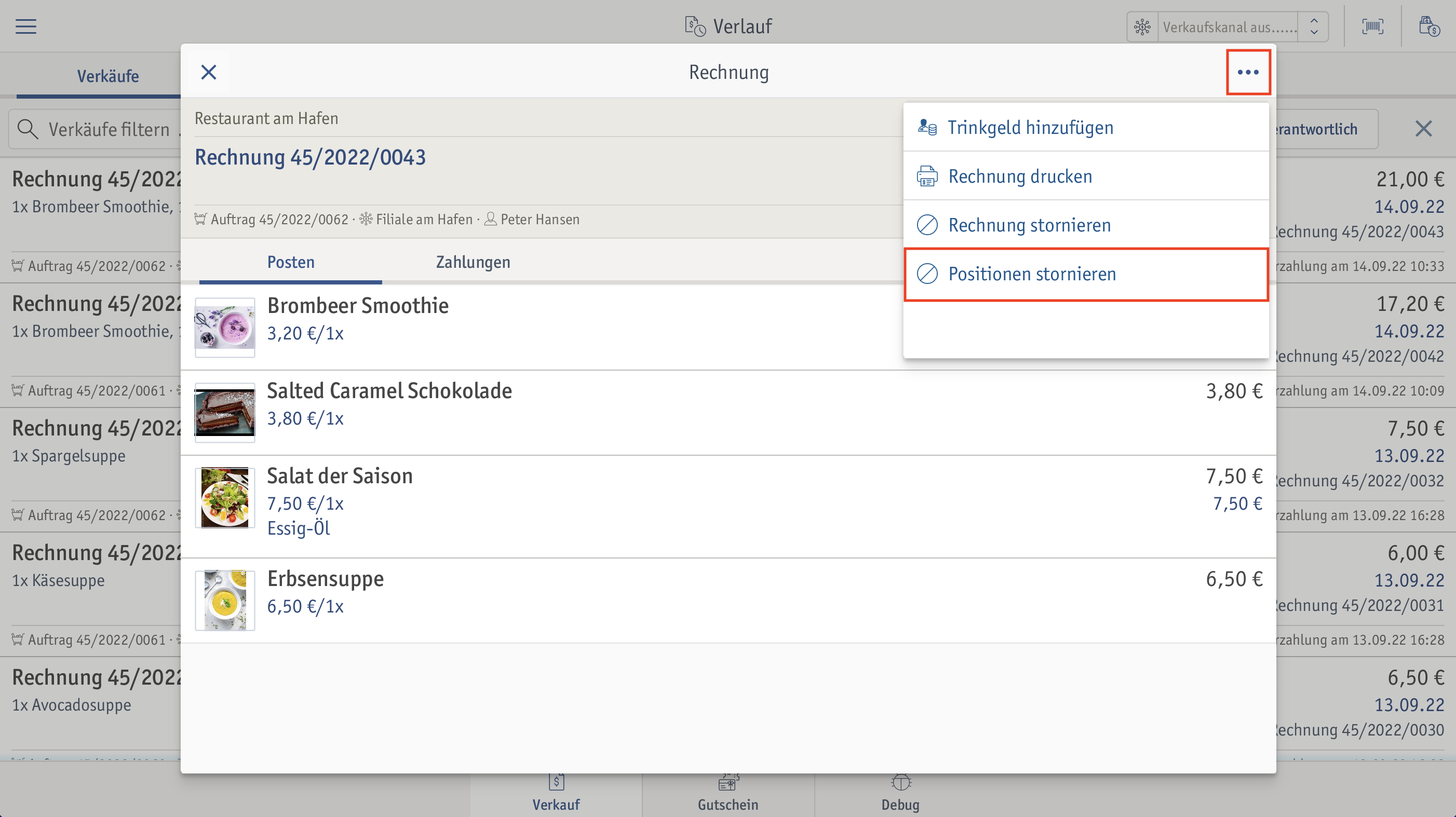Click Filiale am Hafen in the dialog header

[424, 219]
